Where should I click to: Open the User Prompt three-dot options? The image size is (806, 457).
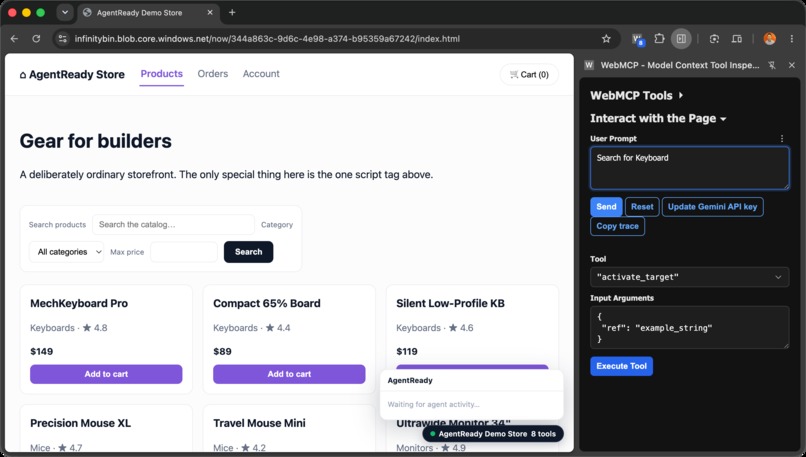[x=782, y=139]
